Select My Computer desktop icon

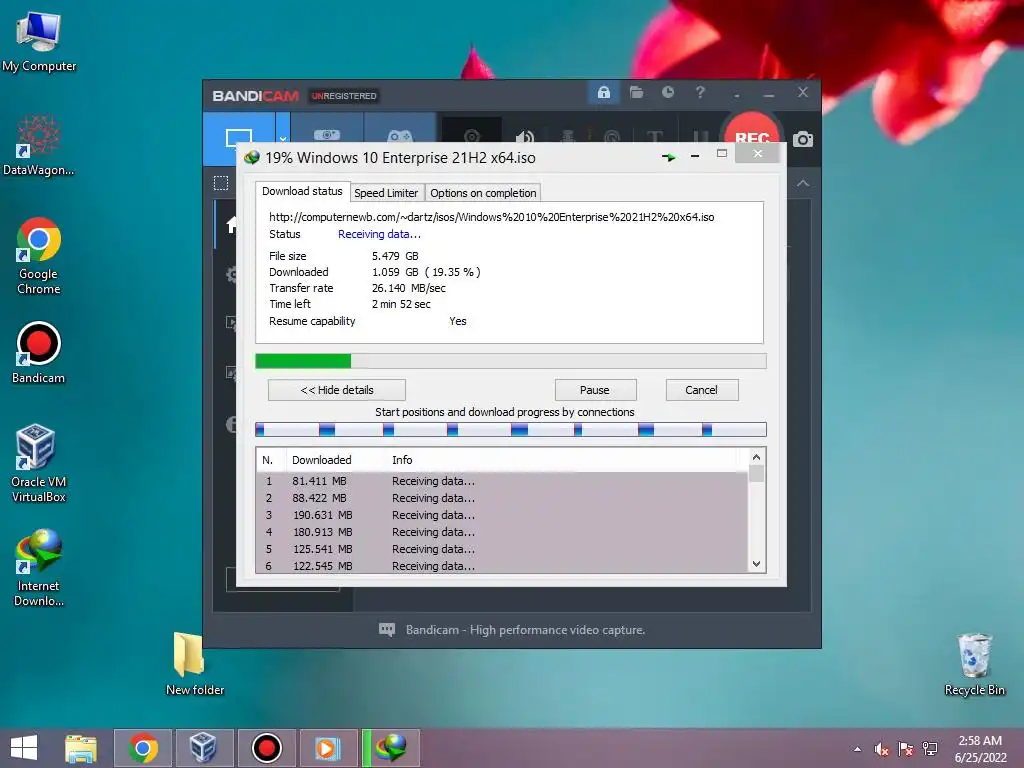click(39, 42)
